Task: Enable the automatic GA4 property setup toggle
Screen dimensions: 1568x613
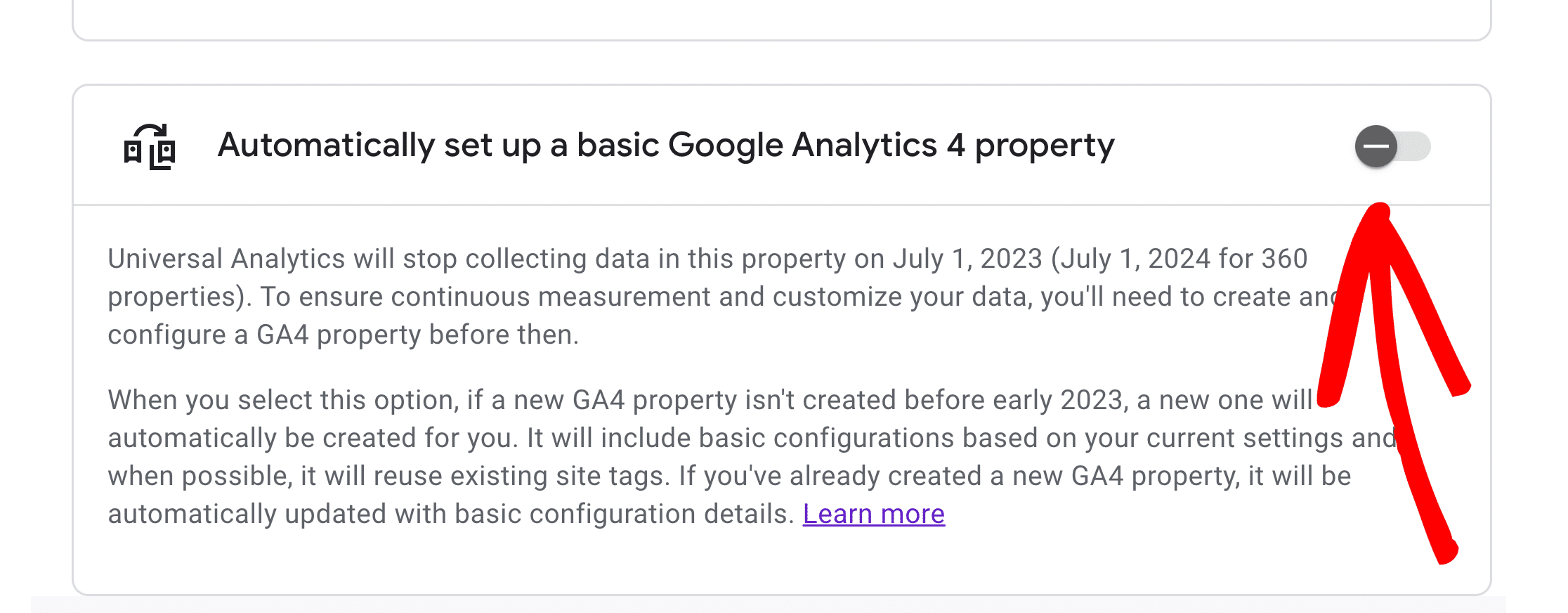Action: coord(1393,146)
